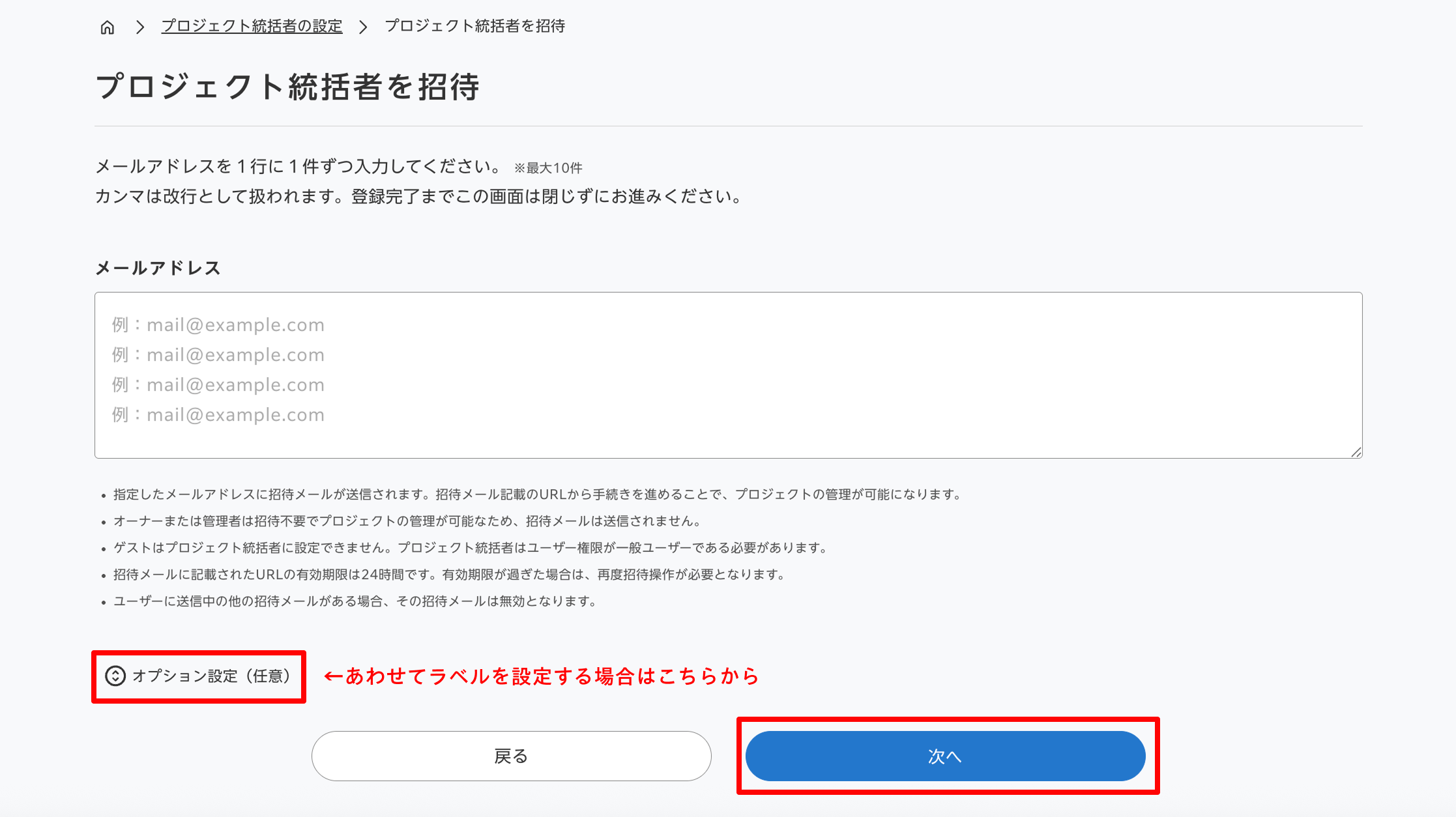Click the メールアドレス field label
The height and width of the screenshot is (817, 1456).
pos(158,268)
